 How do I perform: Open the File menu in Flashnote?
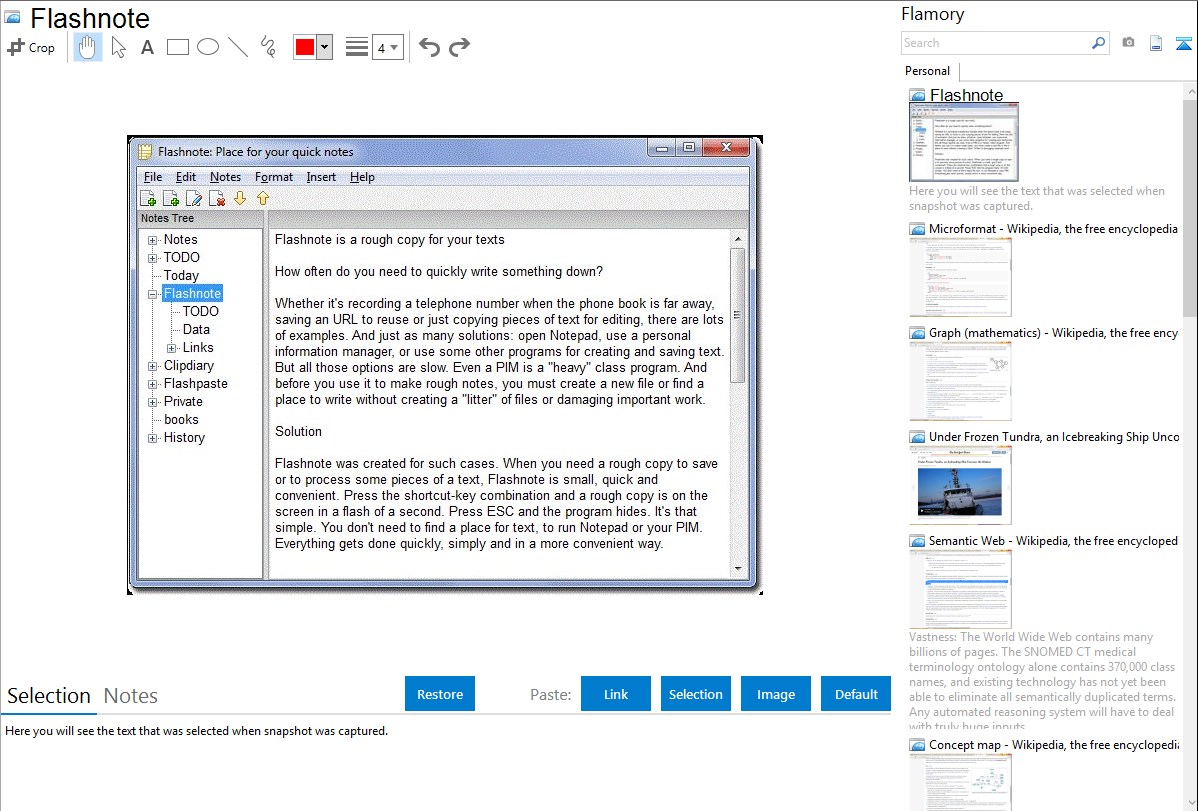point(153,177)
